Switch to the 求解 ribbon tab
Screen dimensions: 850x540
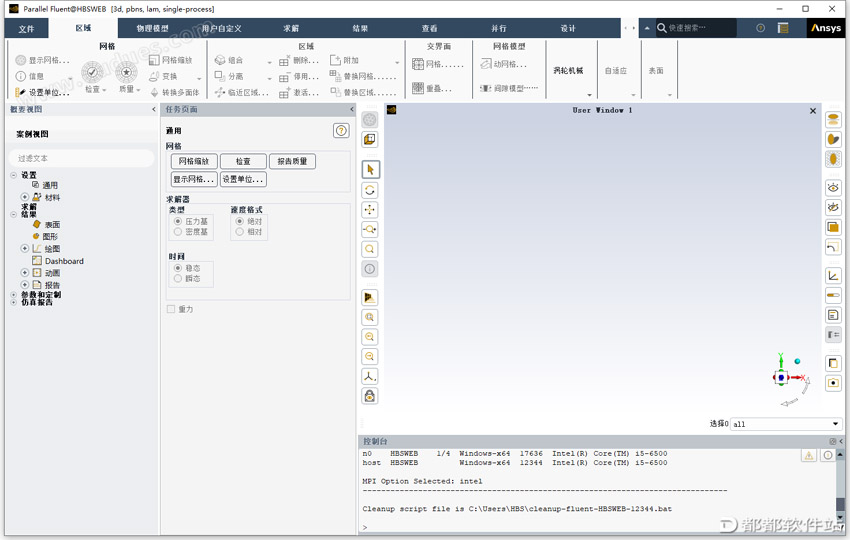pyautogui.click(x=291, y=28)
